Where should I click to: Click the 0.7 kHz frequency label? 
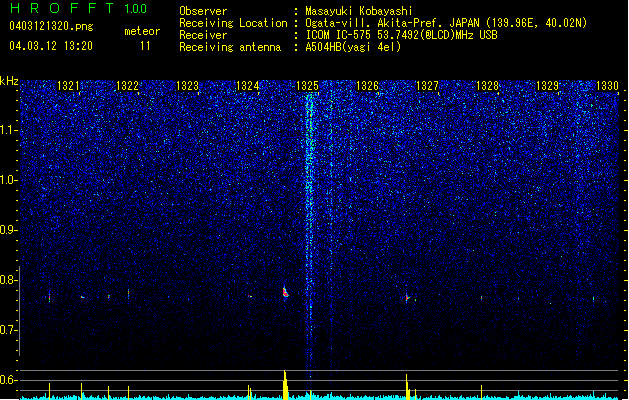point(9,330)
